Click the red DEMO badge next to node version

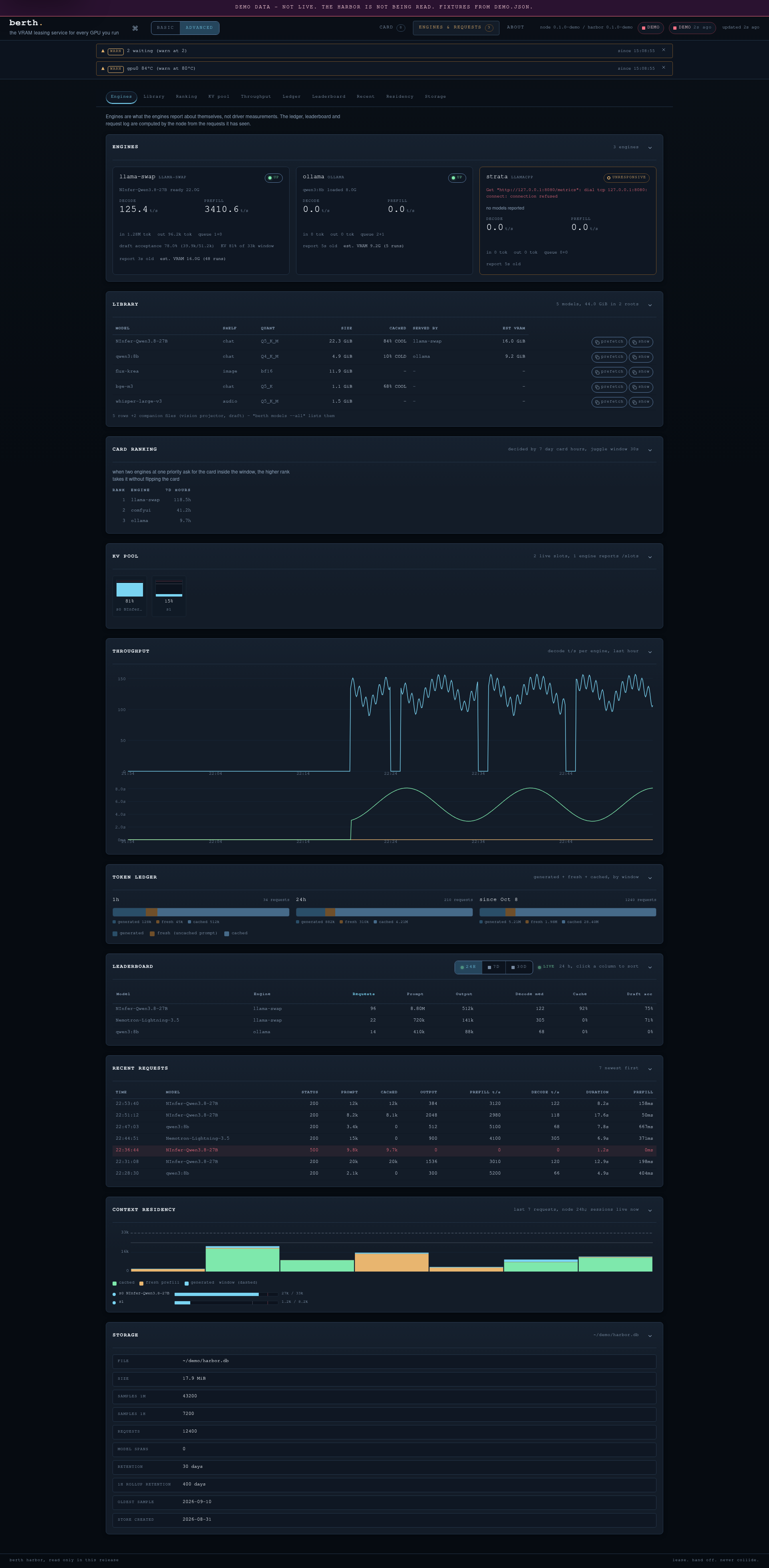click(650, 27)
